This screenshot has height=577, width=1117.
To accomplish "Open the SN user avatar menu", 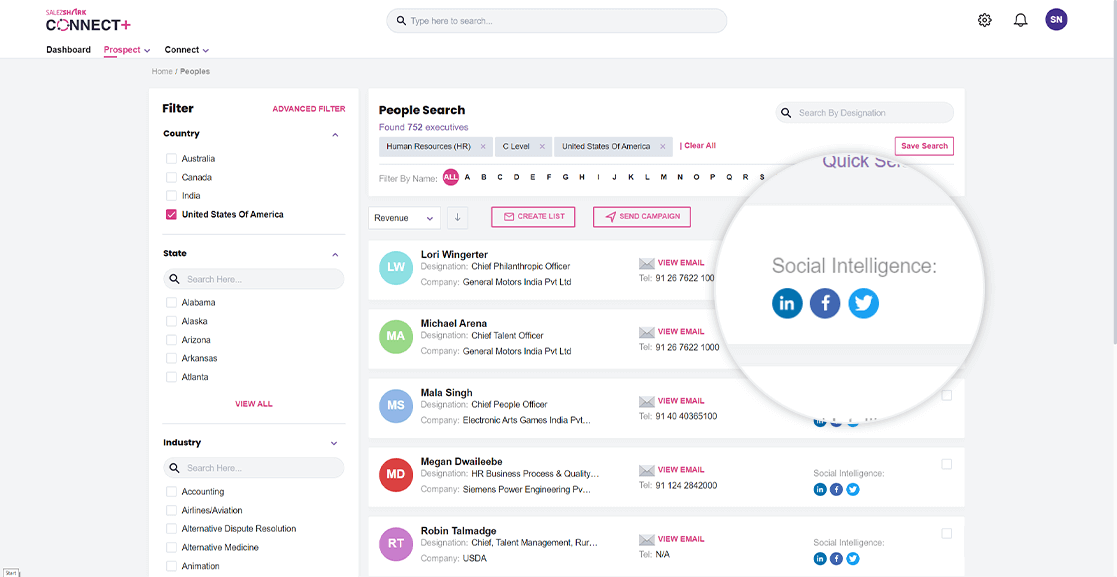I will 1056,20.
